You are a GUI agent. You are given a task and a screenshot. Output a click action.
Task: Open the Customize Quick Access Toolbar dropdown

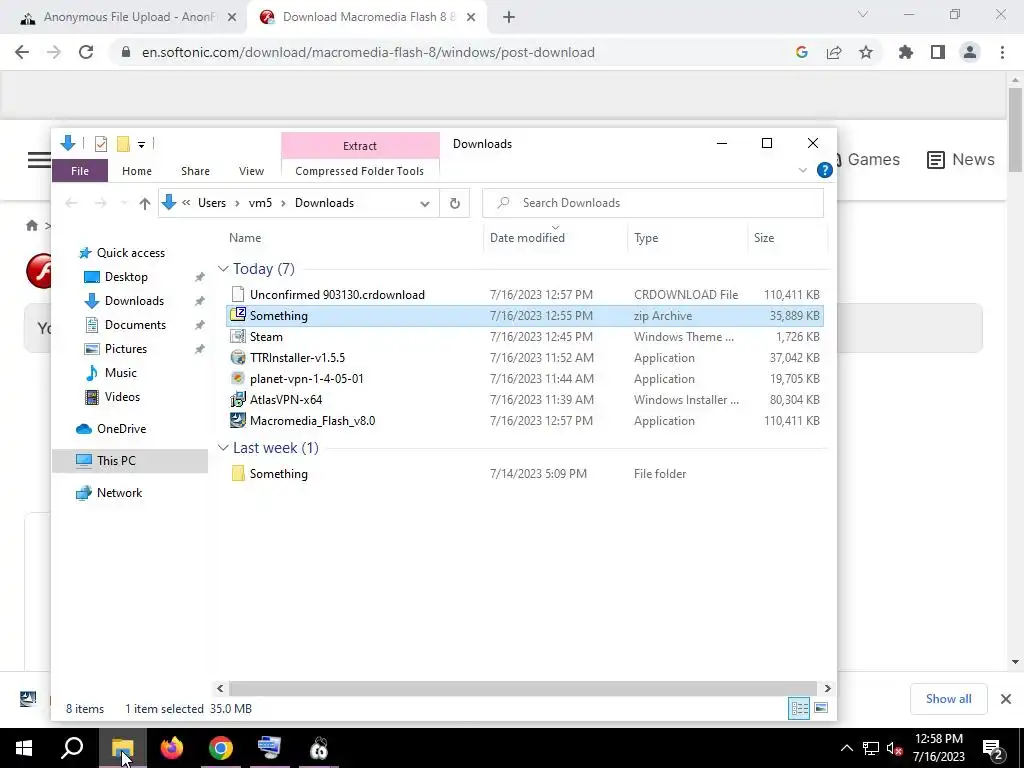[141, 144]
